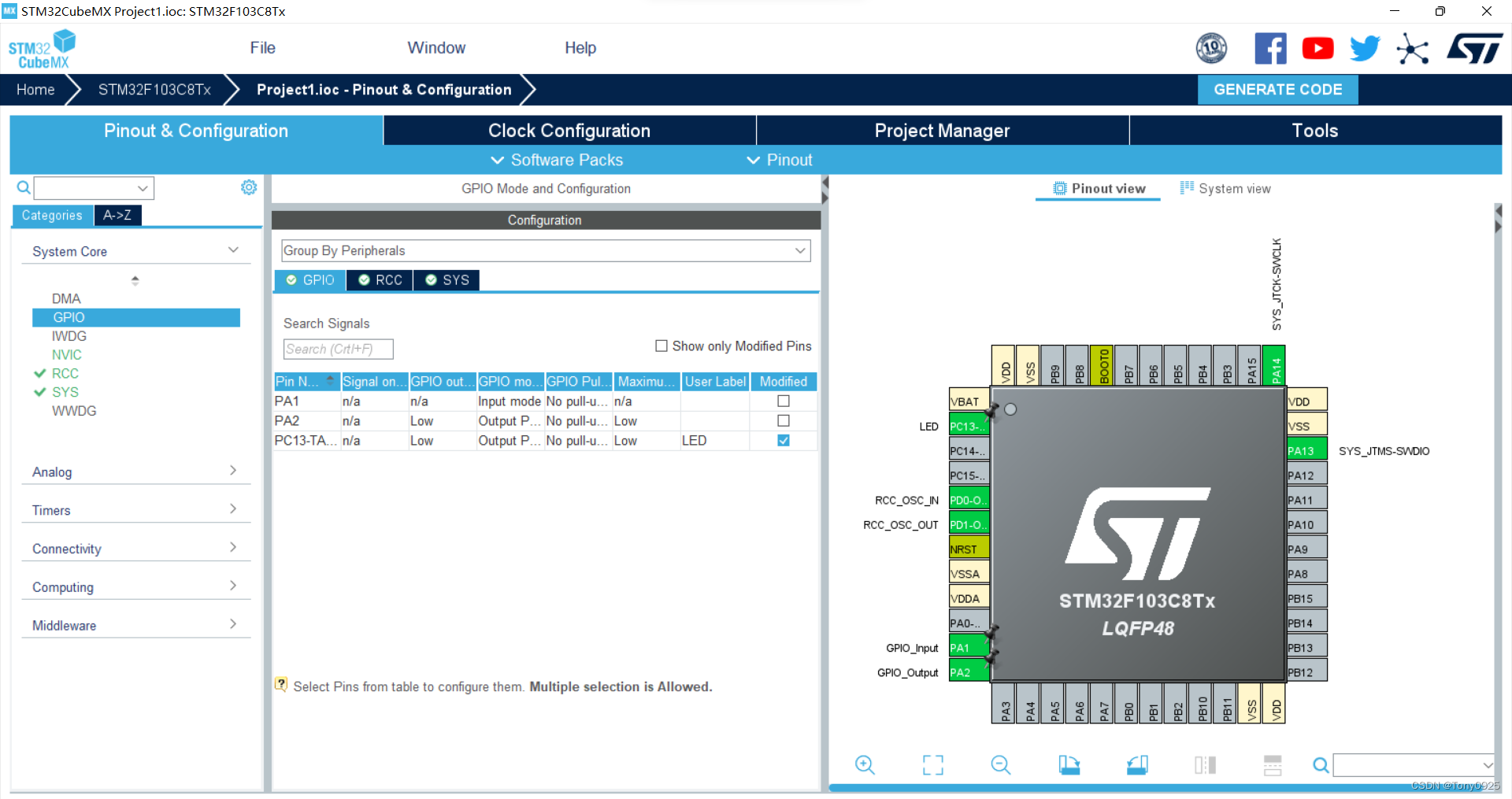Zoom in on the pinout view

(x=865, y=764)
